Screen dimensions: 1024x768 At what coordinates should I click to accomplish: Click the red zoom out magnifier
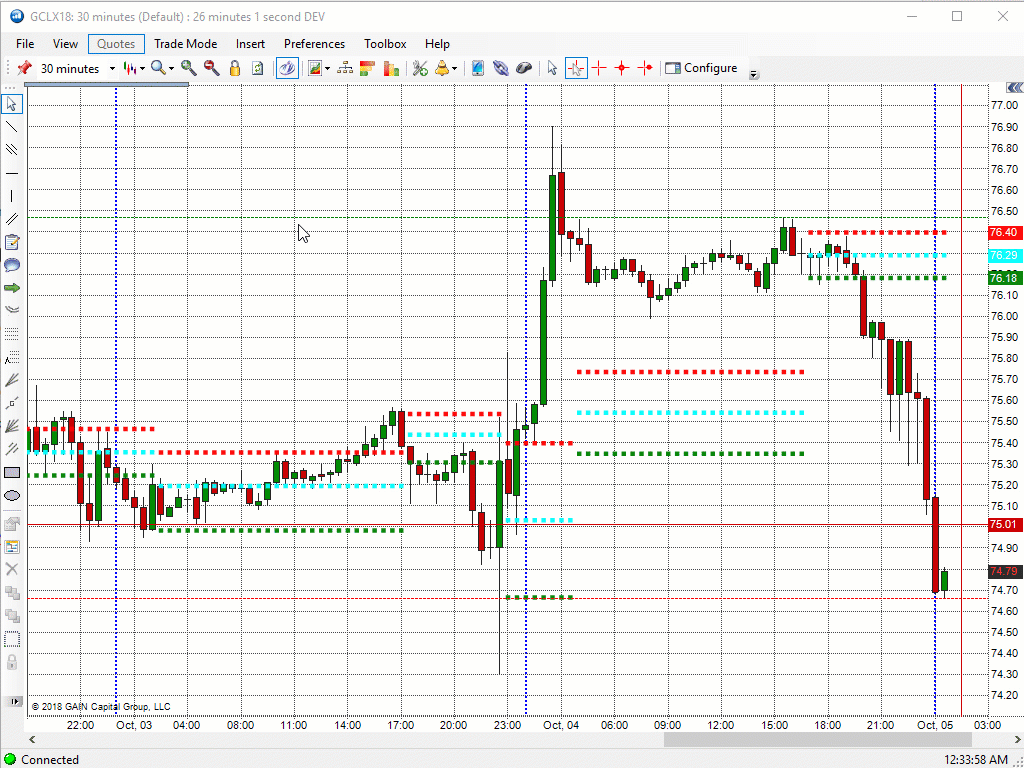coord(212,68)
